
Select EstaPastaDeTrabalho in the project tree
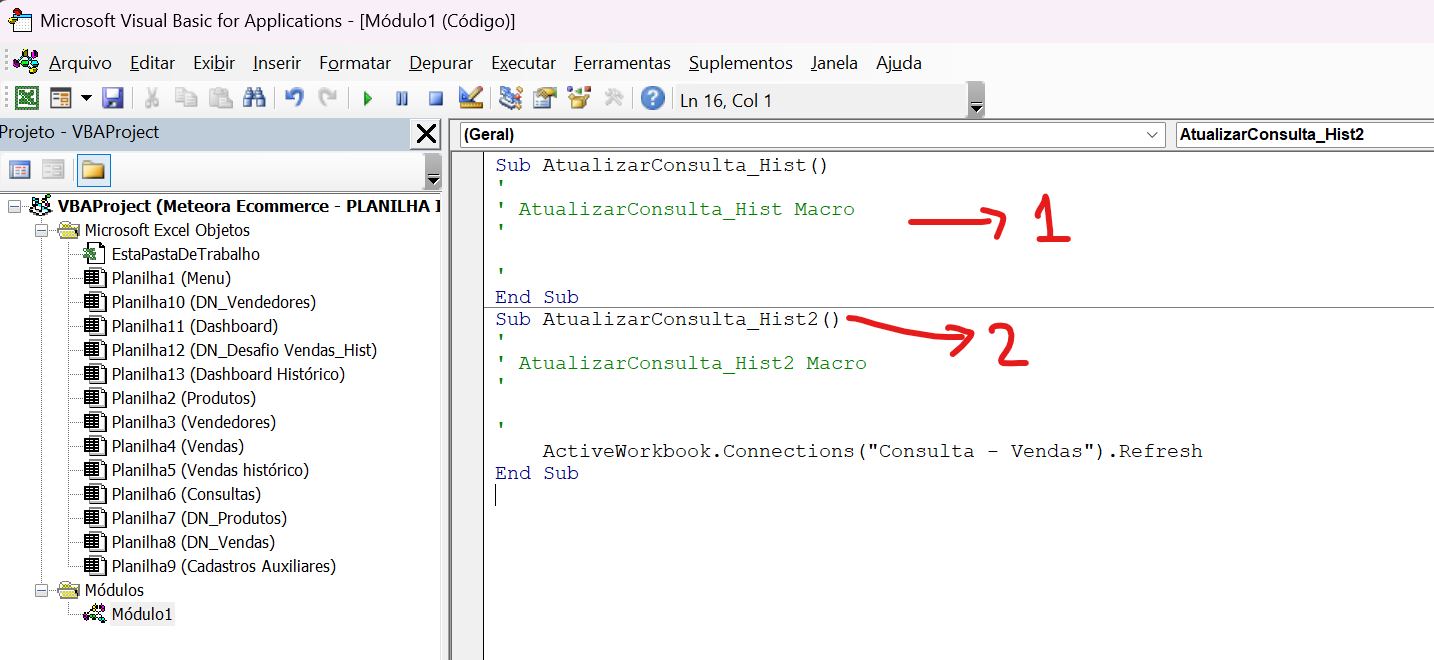185,254
